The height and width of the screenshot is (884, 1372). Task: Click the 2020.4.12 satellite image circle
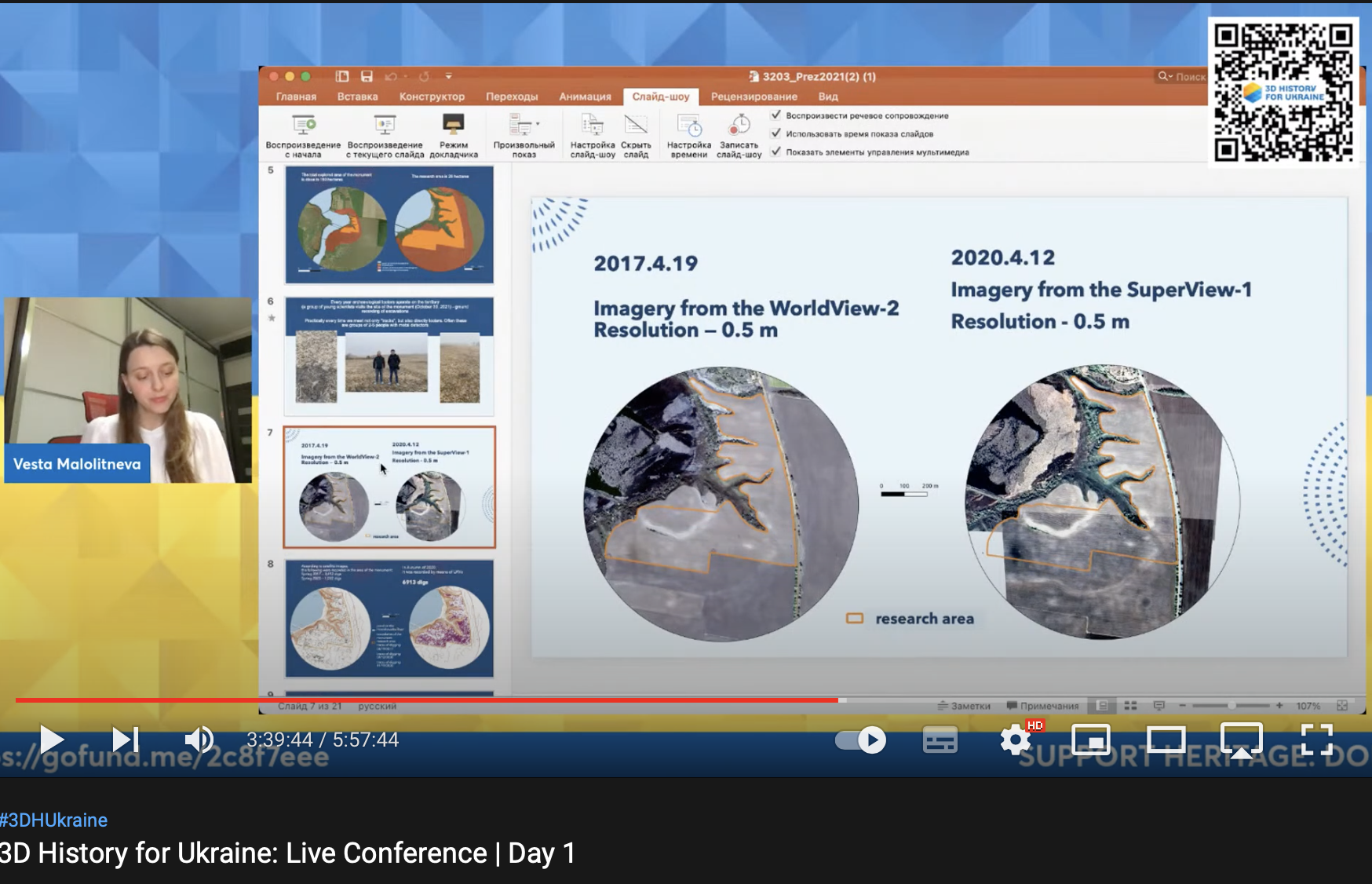tap(1102, 502)
